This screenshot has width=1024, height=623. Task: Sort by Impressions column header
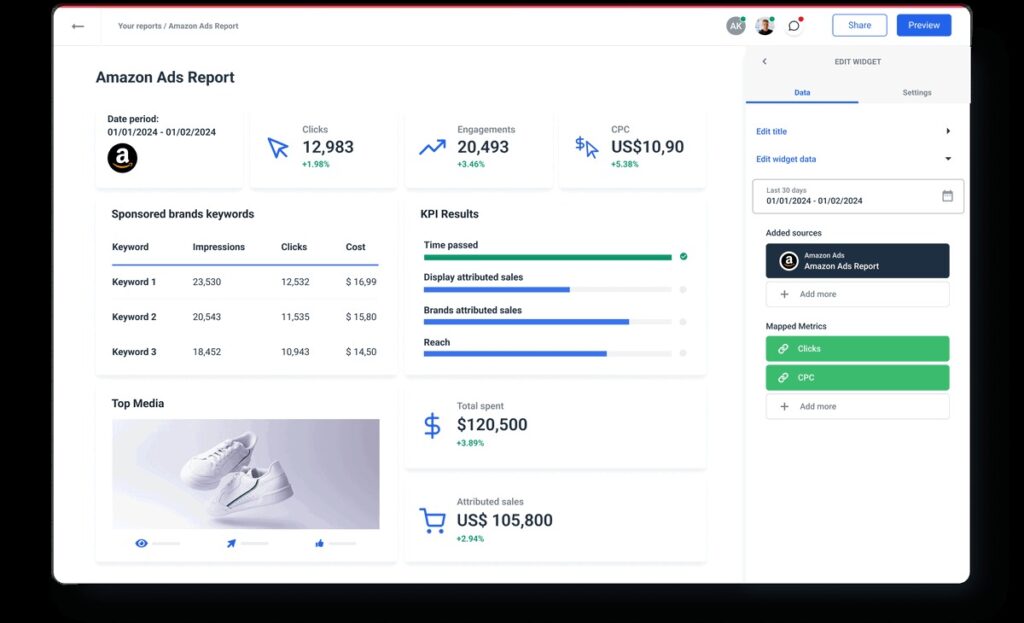coord(218,247)
